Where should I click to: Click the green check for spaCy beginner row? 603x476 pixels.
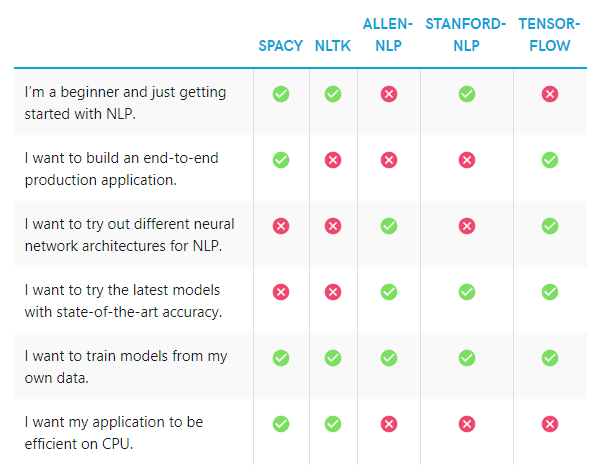pyautogui.click(x=281, y=94)
